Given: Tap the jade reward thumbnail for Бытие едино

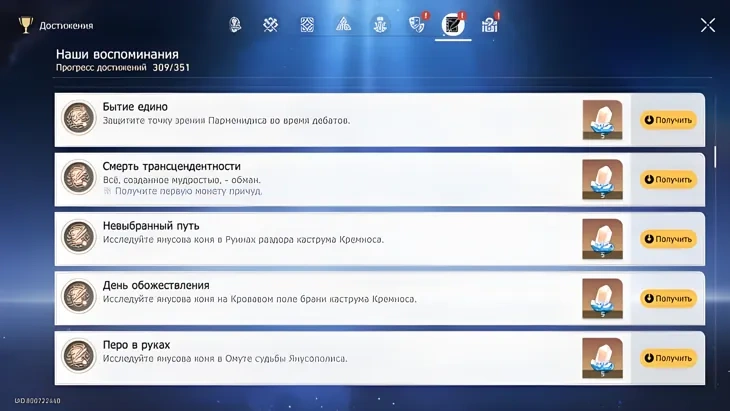Looking at the screenshot, I should 602,120.
